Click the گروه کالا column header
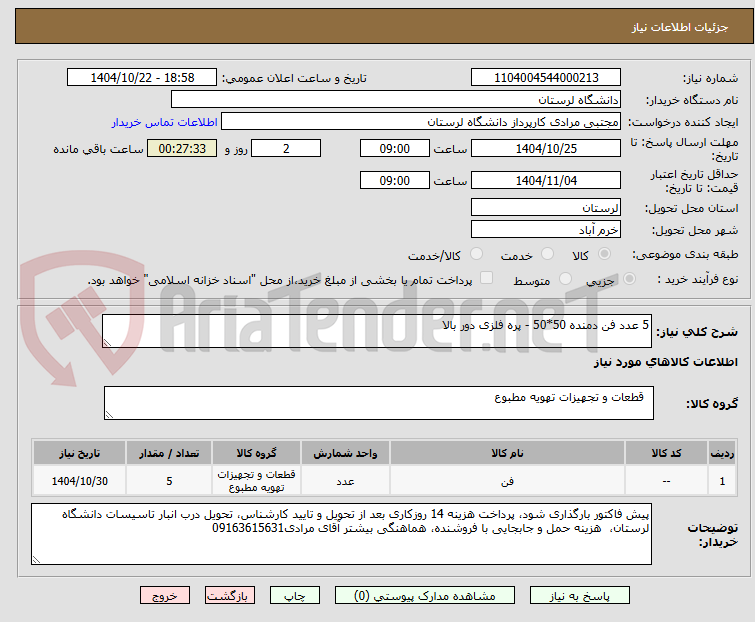Image resolution: width=755 pixels, height=622 pixels. [x=256, y=453]
